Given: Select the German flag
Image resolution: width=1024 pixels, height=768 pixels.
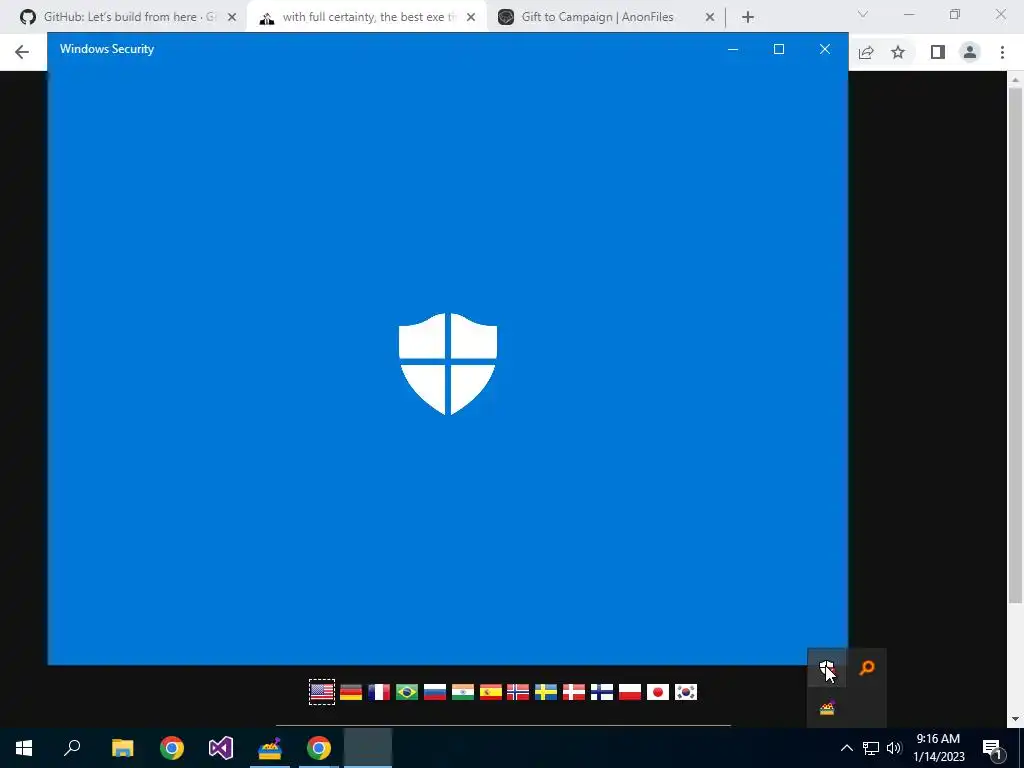Looking at the screenshot, I should [x=351, y=692].
